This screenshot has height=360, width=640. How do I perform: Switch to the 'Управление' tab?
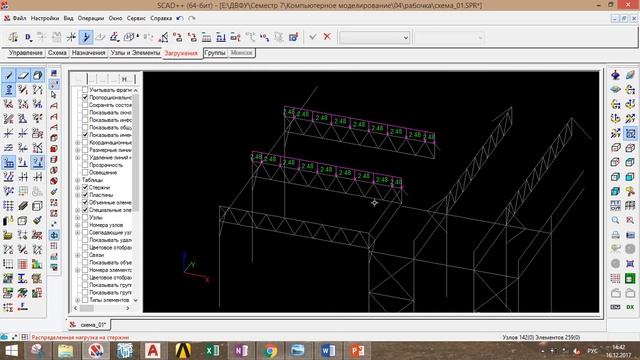click(x=25, y=53)
